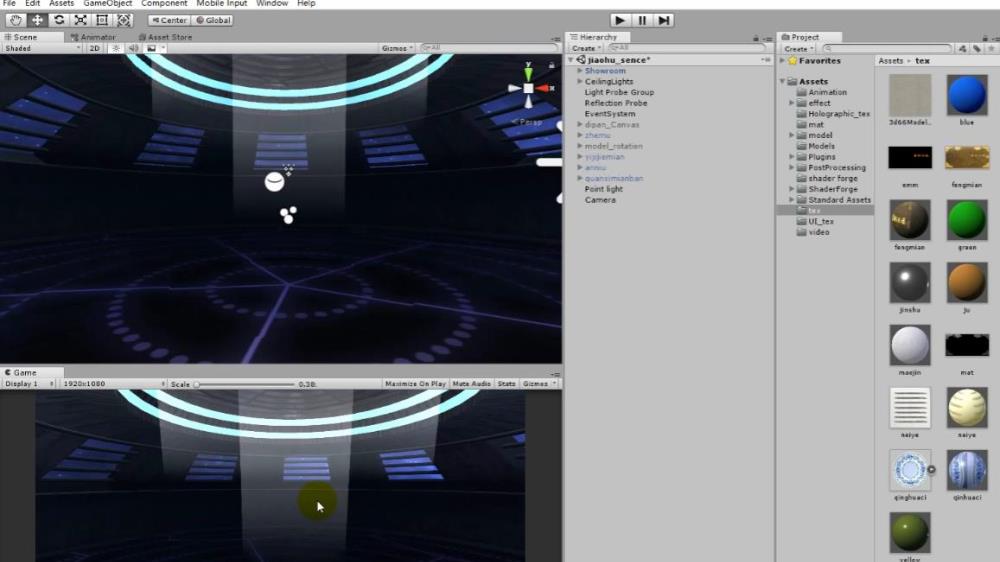Click the Stats button in Game view
The image size is (1000, 562).
coord(507,384)
